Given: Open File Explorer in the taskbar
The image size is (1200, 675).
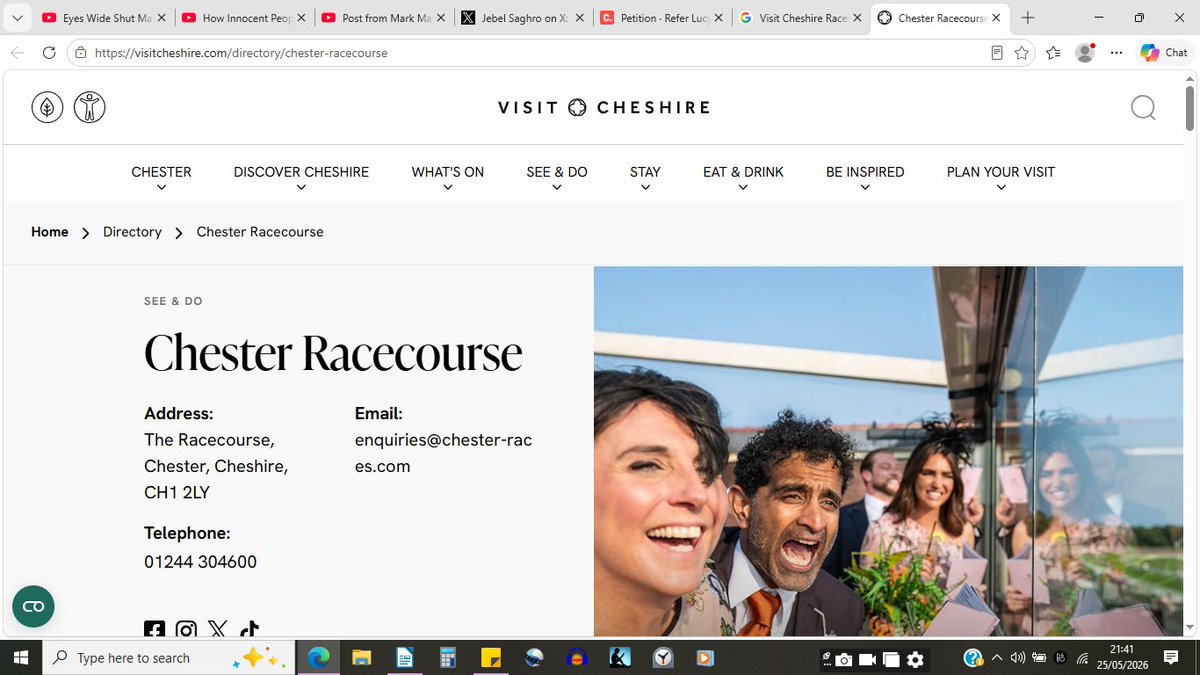Looking at the screenshot, I should tap(361, 658).
